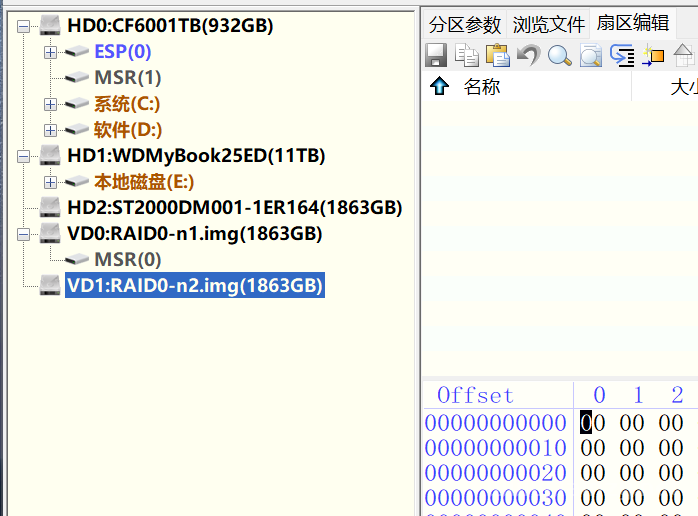Expand the 软件(D:) partition node
The width and height of the screenshot is (698, 516).
50,130
